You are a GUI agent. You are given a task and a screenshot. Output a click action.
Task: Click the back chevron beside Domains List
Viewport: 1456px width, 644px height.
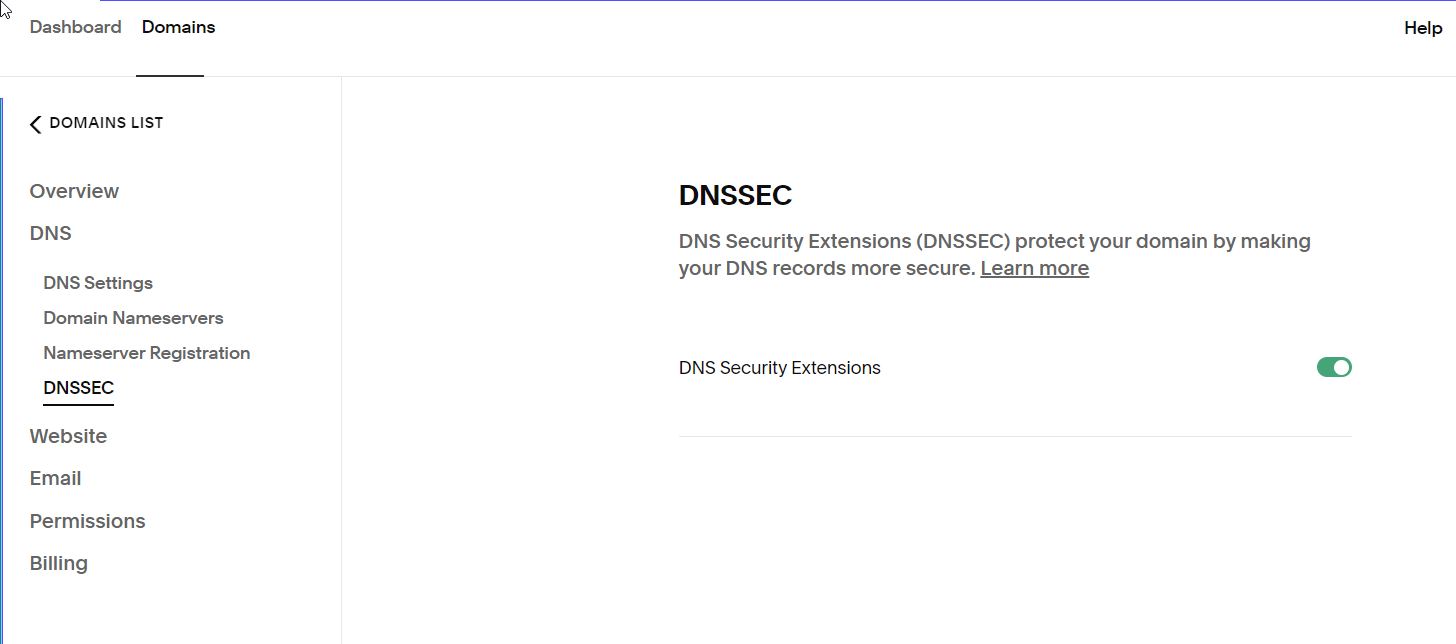pos(36,124)
